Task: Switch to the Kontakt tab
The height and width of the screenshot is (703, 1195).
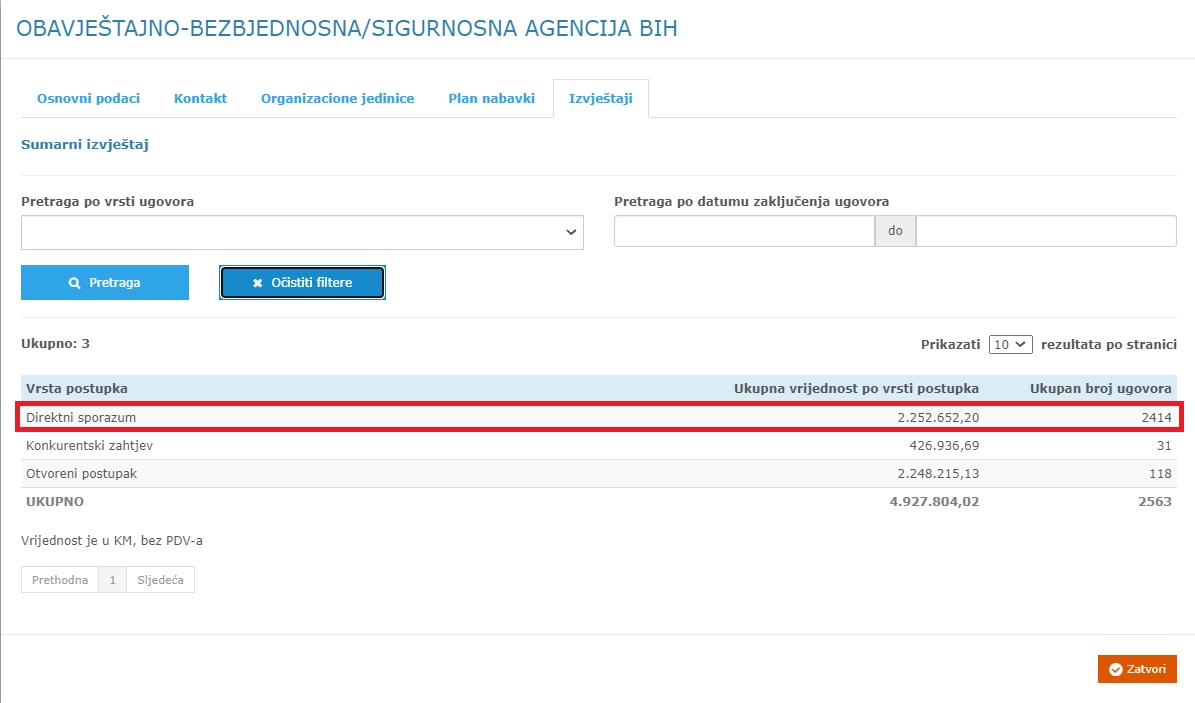Action: [200, 98]
